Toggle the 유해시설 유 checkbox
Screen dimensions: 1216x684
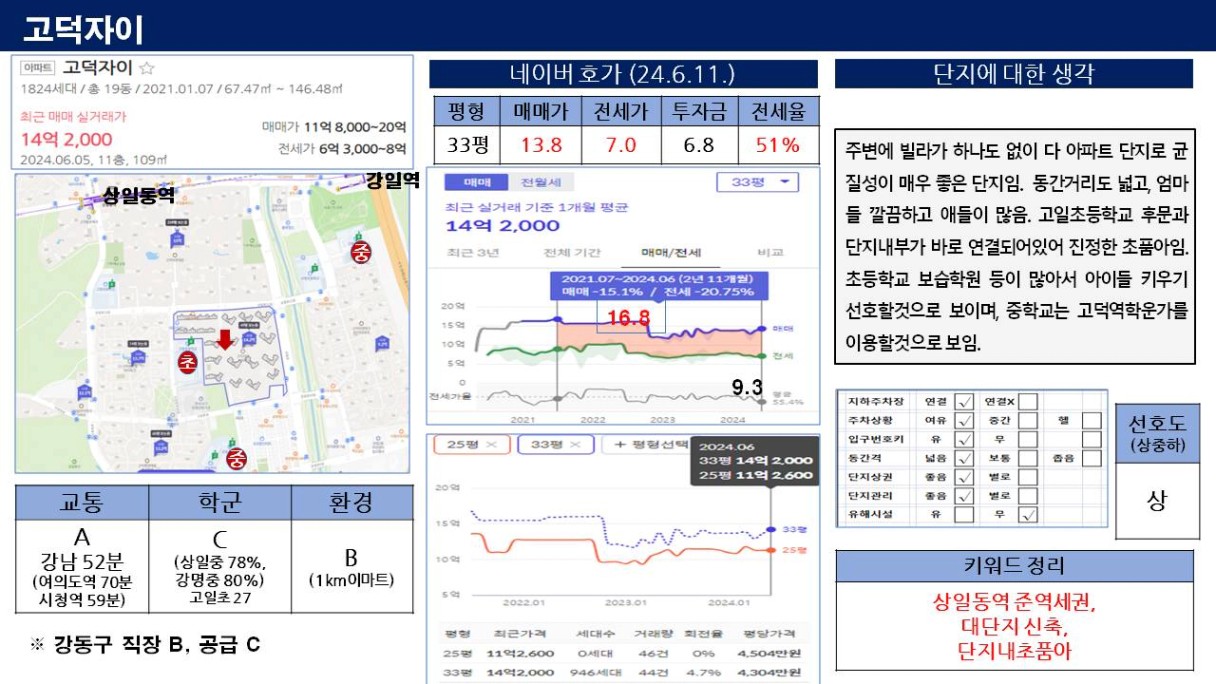[964, 515]
